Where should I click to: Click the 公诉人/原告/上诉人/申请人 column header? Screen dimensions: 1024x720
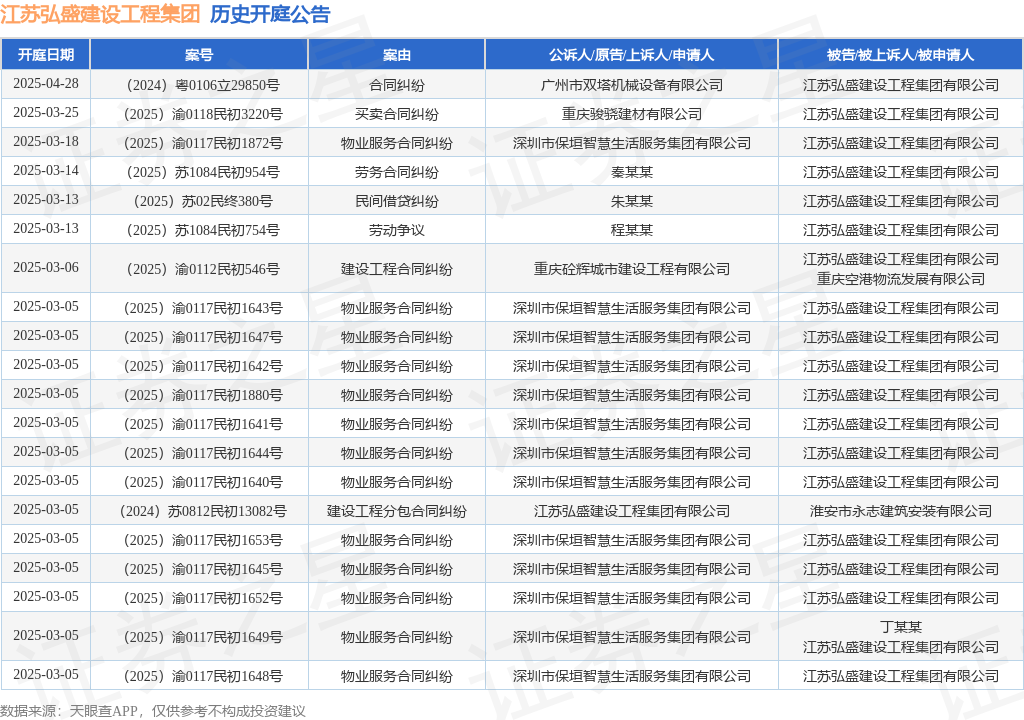pyautogui.click(x=632, y=55)
